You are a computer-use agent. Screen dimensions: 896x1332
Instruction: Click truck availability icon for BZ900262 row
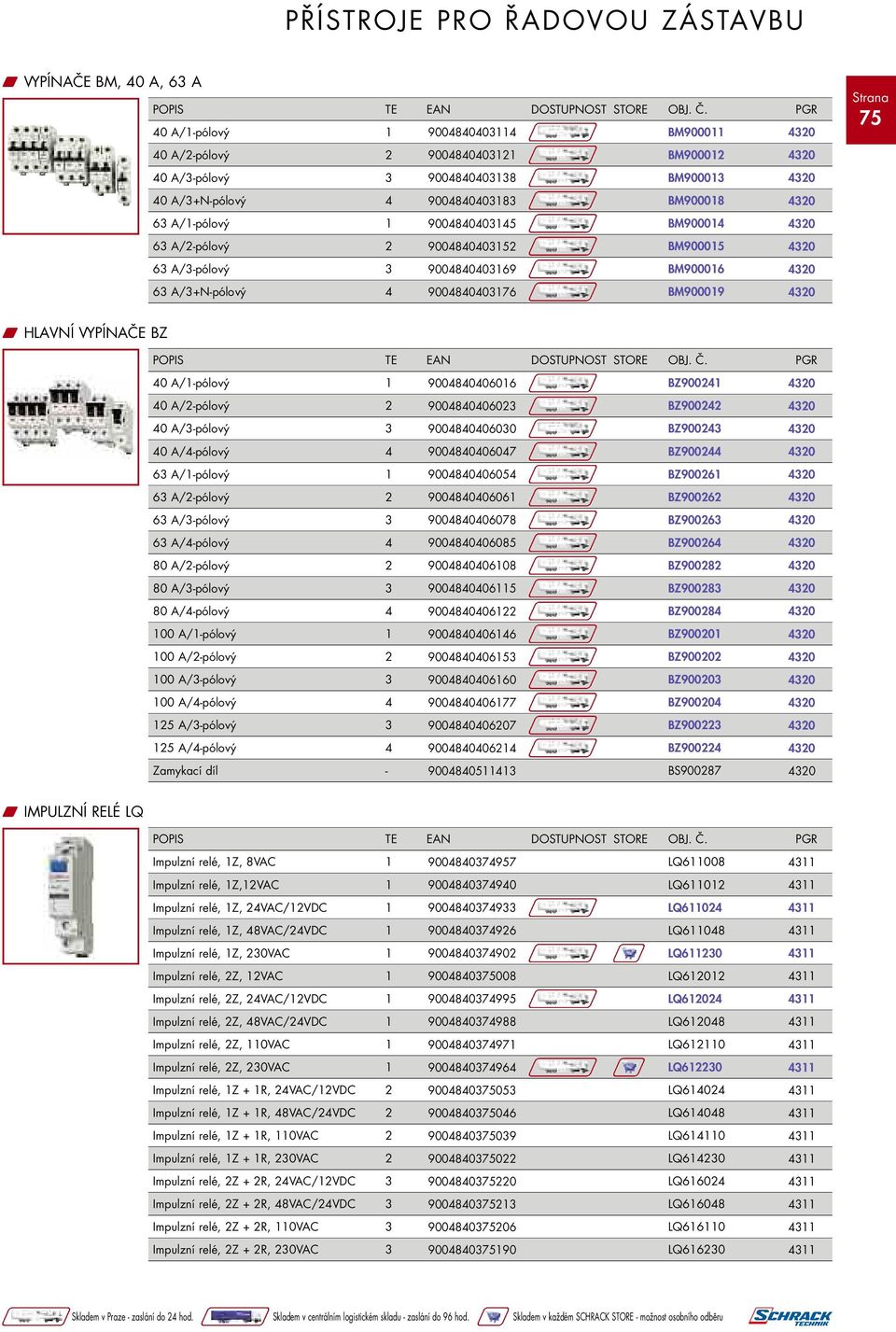(563, 498)
